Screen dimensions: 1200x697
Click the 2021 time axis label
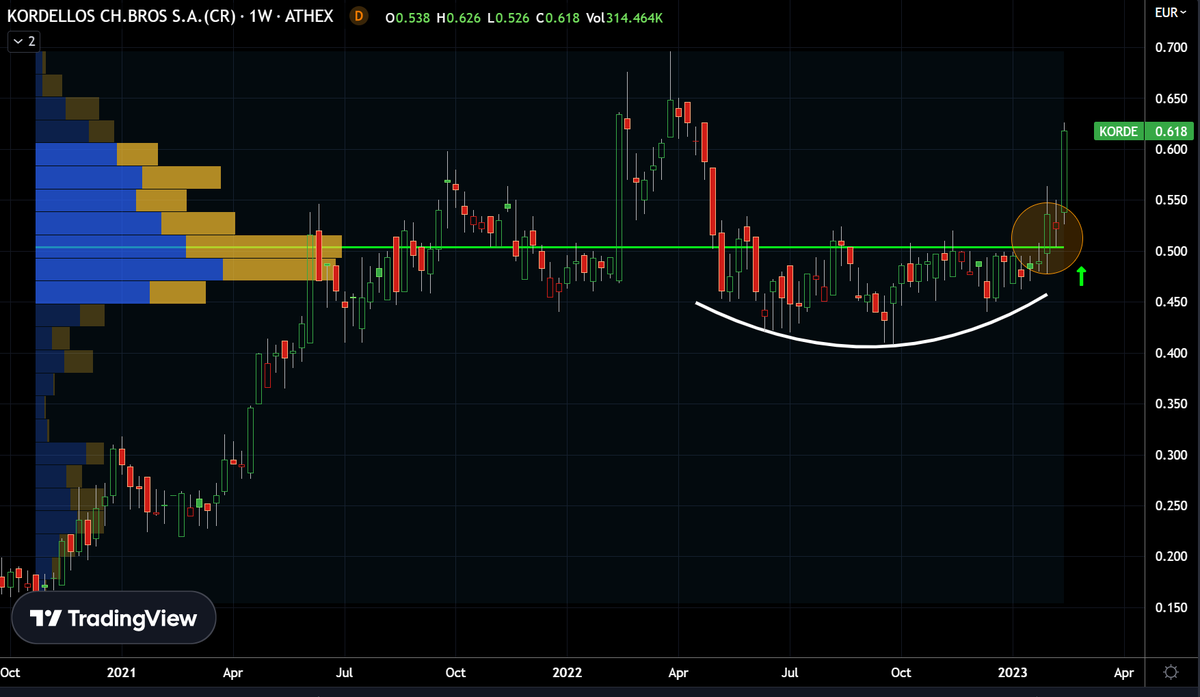coord(121,671)
